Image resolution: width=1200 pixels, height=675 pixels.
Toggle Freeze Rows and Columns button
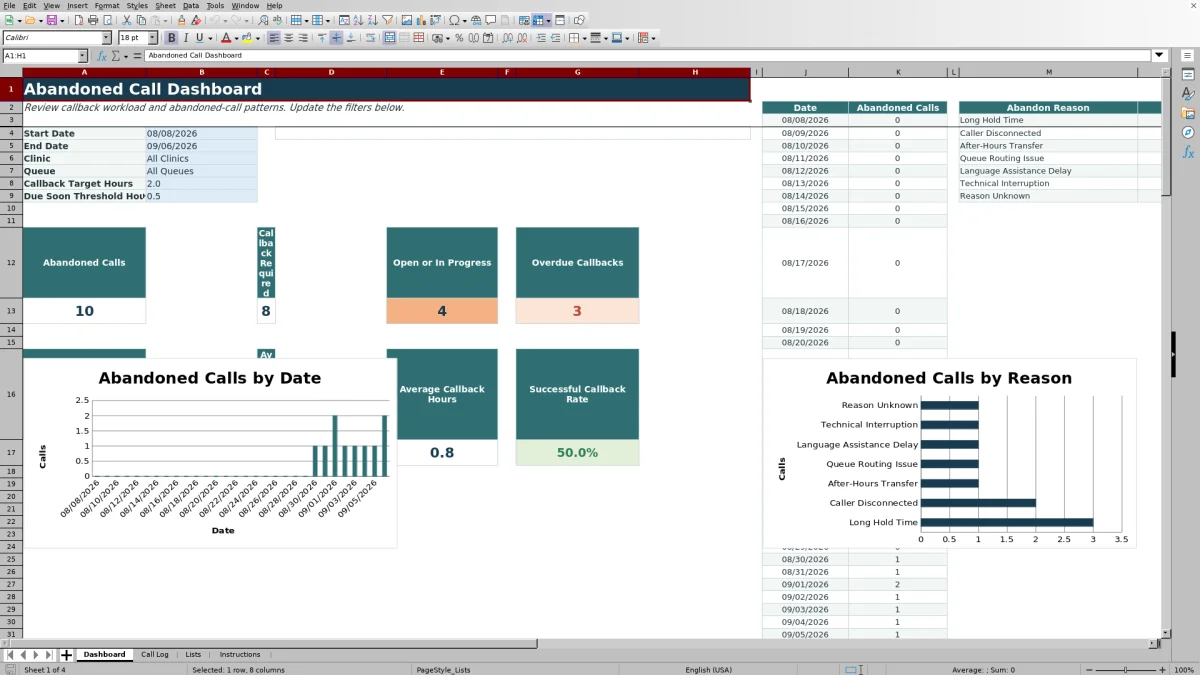pyautogui.click(x=537, y=20)
